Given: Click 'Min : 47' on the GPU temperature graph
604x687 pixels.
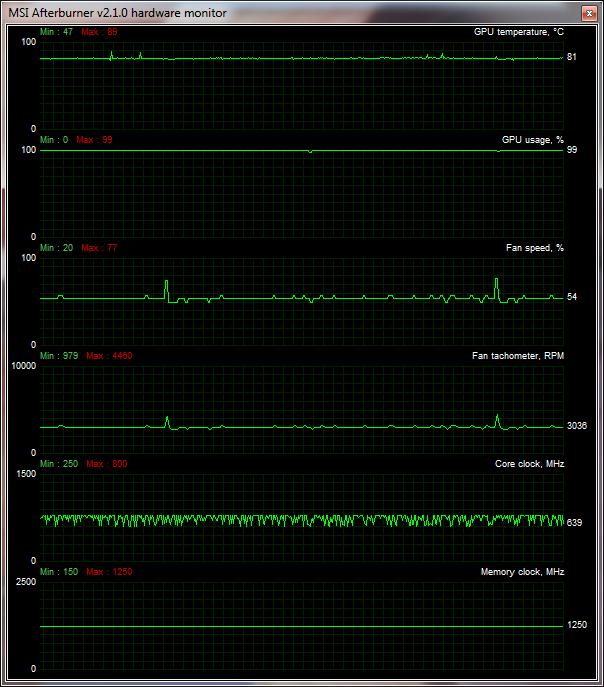Looking at the screenshot, I should pyautogui.click(x=57, y=32).
